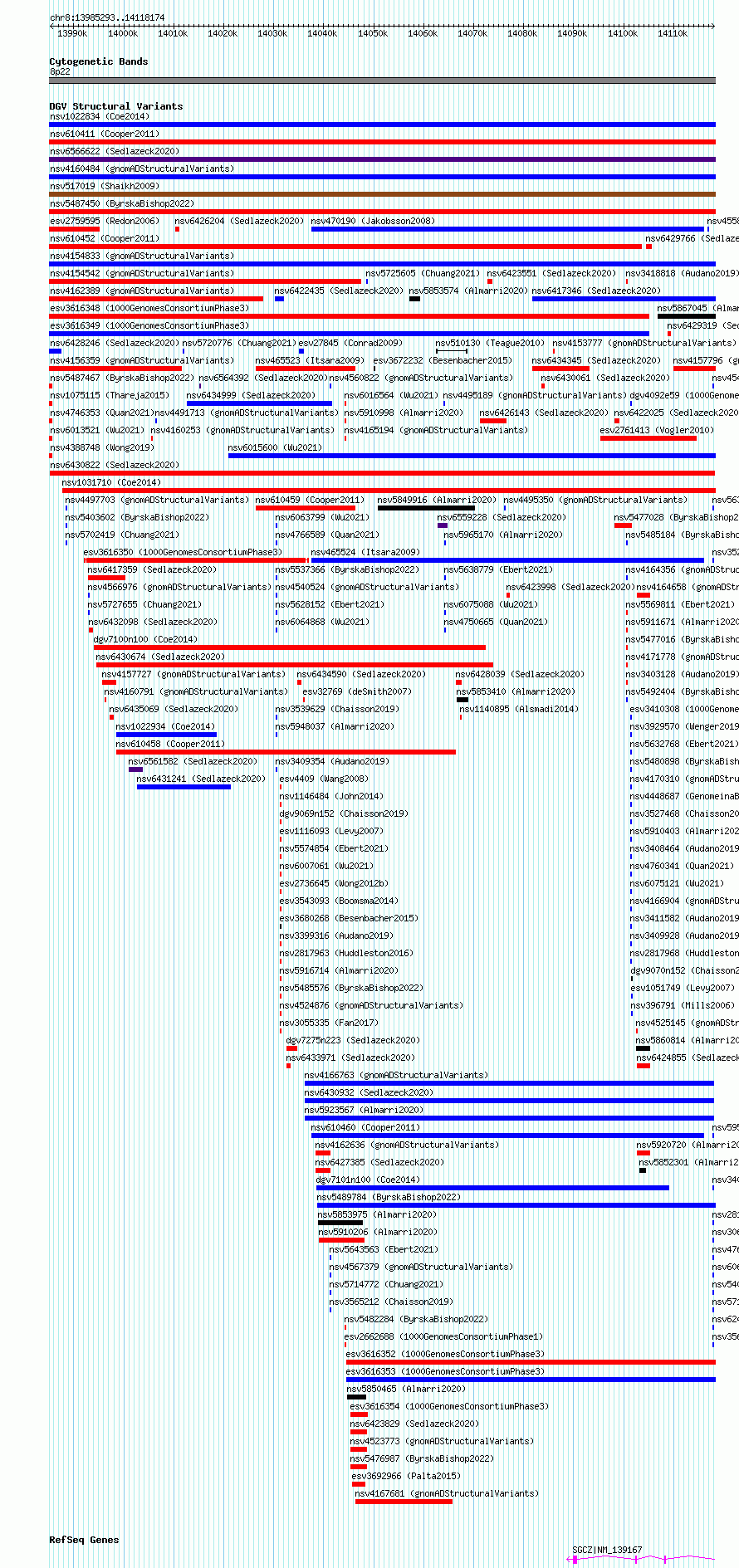Click dgv7101n100 (Coe2014) label
The height and width of the screenshot is (1568, 739).
tap(369, 1180)
